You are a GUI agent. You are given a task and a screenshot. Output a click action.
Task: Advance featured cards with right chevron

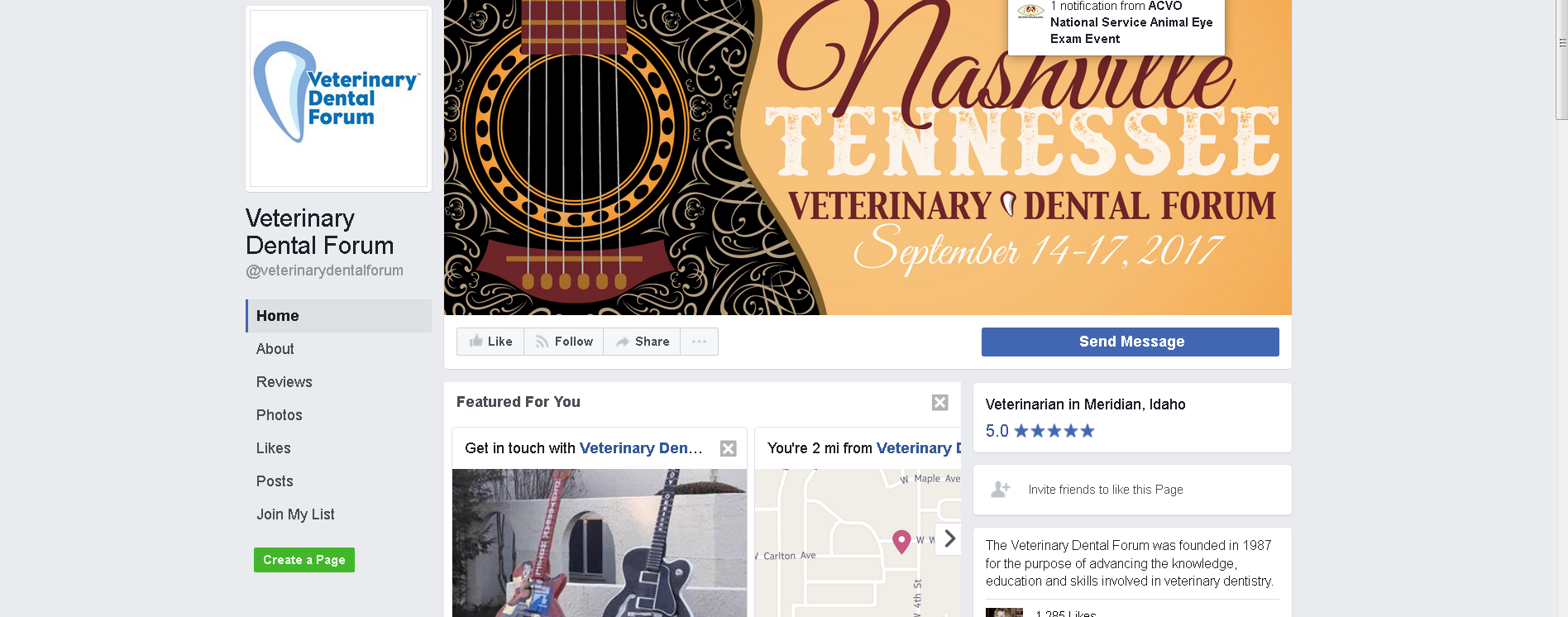point(949,539)
